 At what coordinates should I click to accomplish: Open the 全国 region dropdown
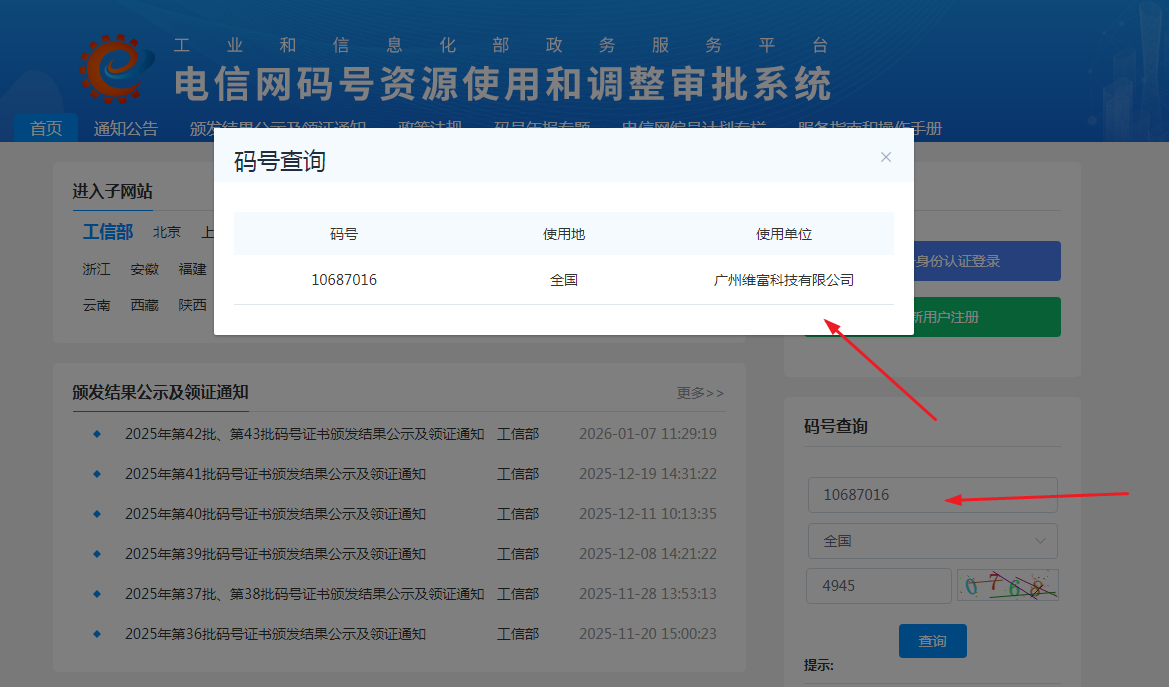pos(932,541)
